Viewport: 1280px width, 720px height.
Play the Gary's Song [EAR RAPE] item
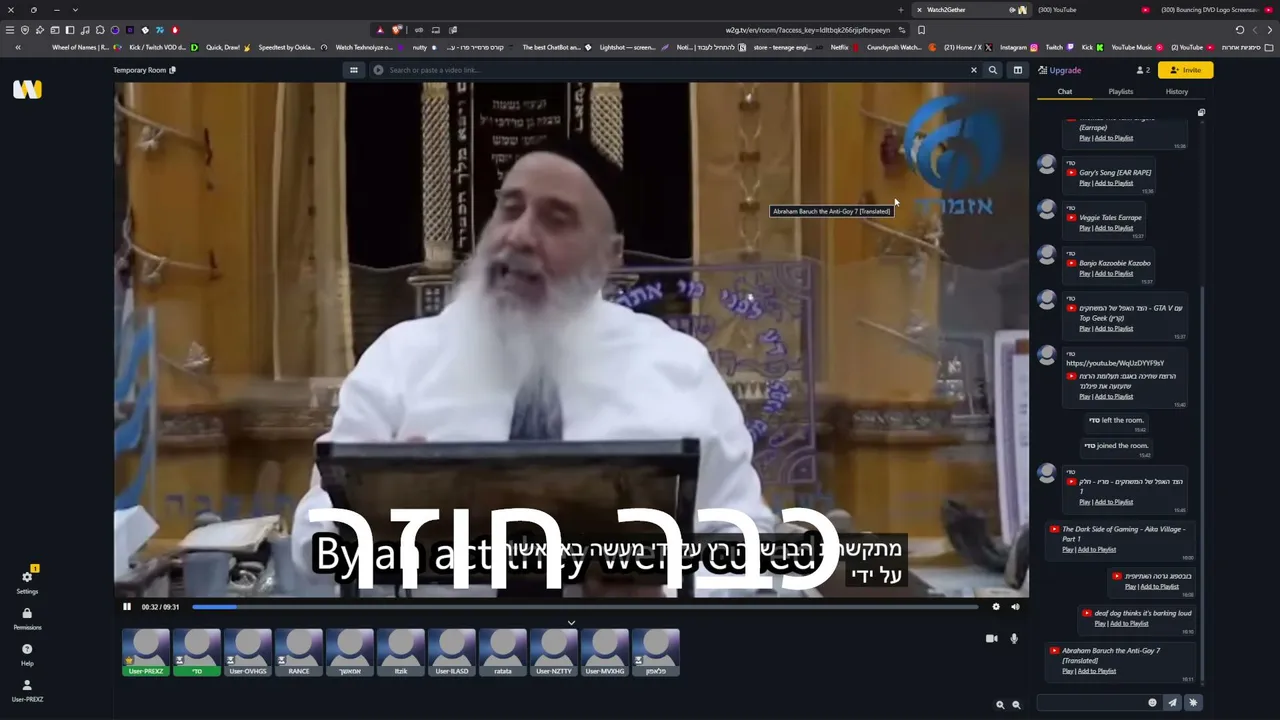click(1084, 183)
